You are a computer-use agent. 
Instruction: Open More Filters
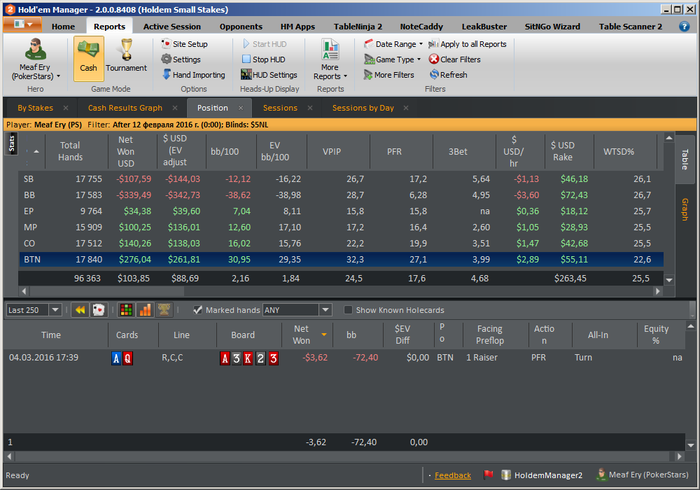click(389, 75)
